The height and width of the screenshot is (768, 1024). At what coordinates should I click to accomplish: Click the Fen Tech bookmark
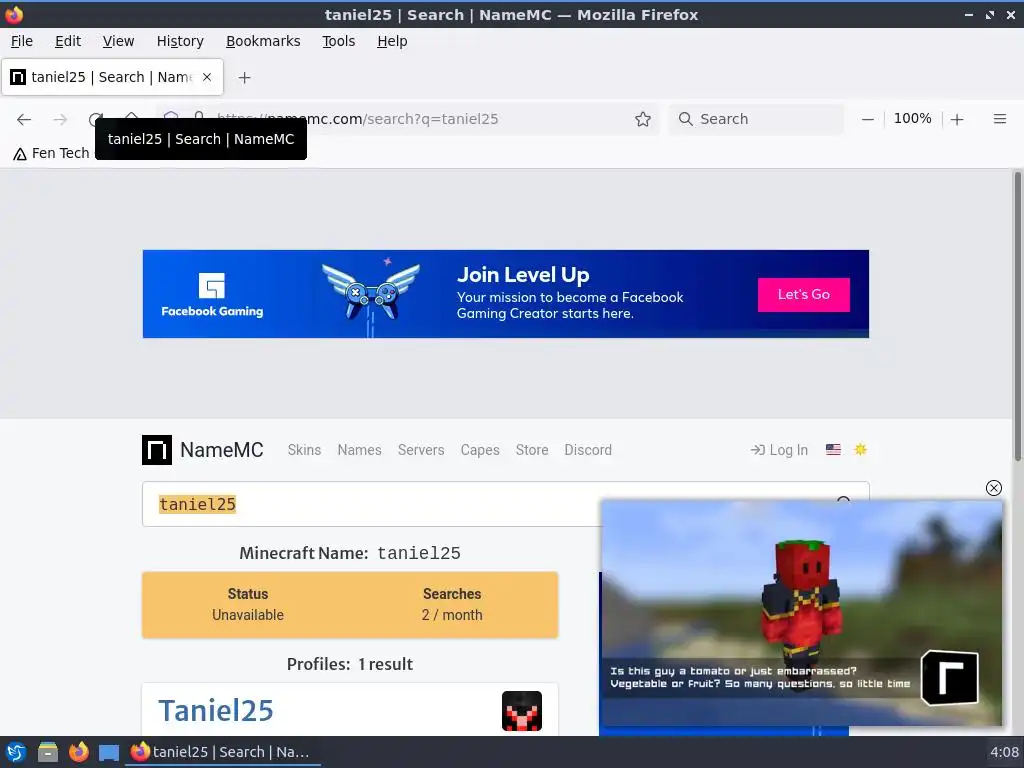[52, 153]
